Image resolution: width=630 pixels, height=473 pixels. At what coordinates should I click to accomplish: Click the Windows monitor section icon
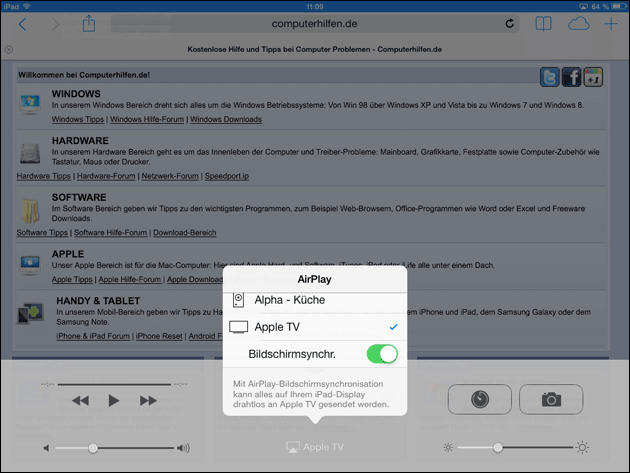tap(30, 104)
